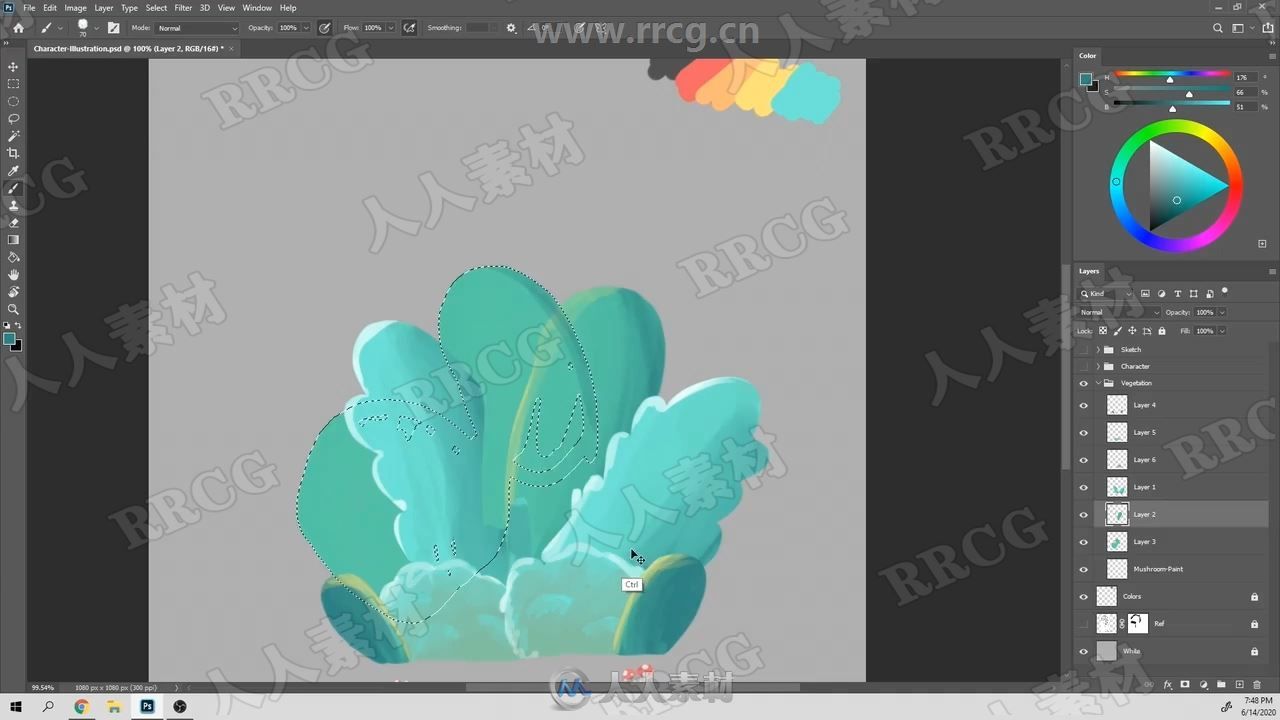The height and width of the screenshot is (720, 1280).
Task: Select the Move tool
Action: pos(13,66)
